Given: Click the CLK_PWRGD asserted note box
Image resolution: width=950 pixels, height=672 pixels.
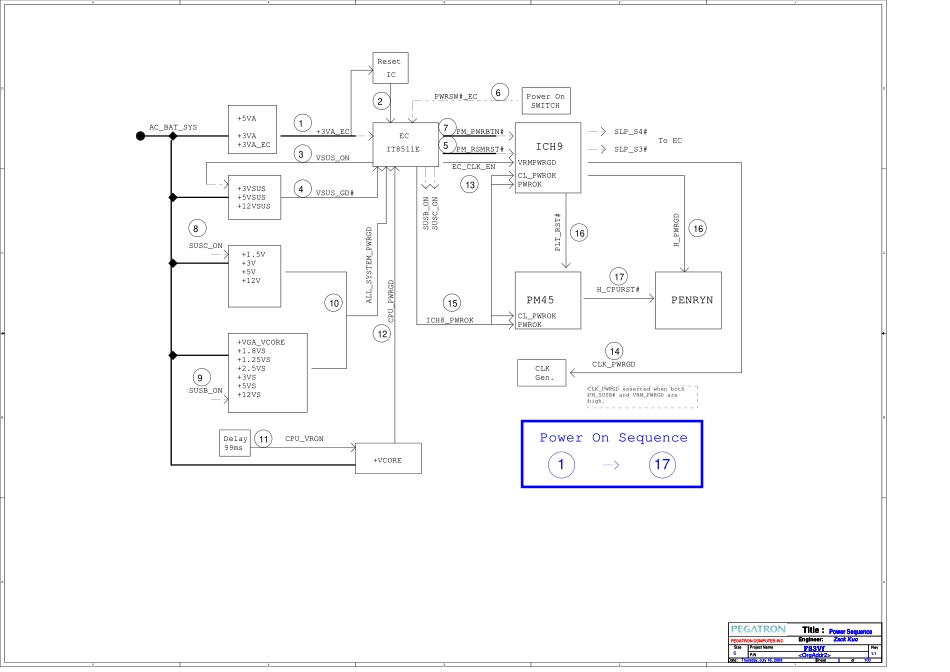Looking at the screenshot, I should 642,396.
